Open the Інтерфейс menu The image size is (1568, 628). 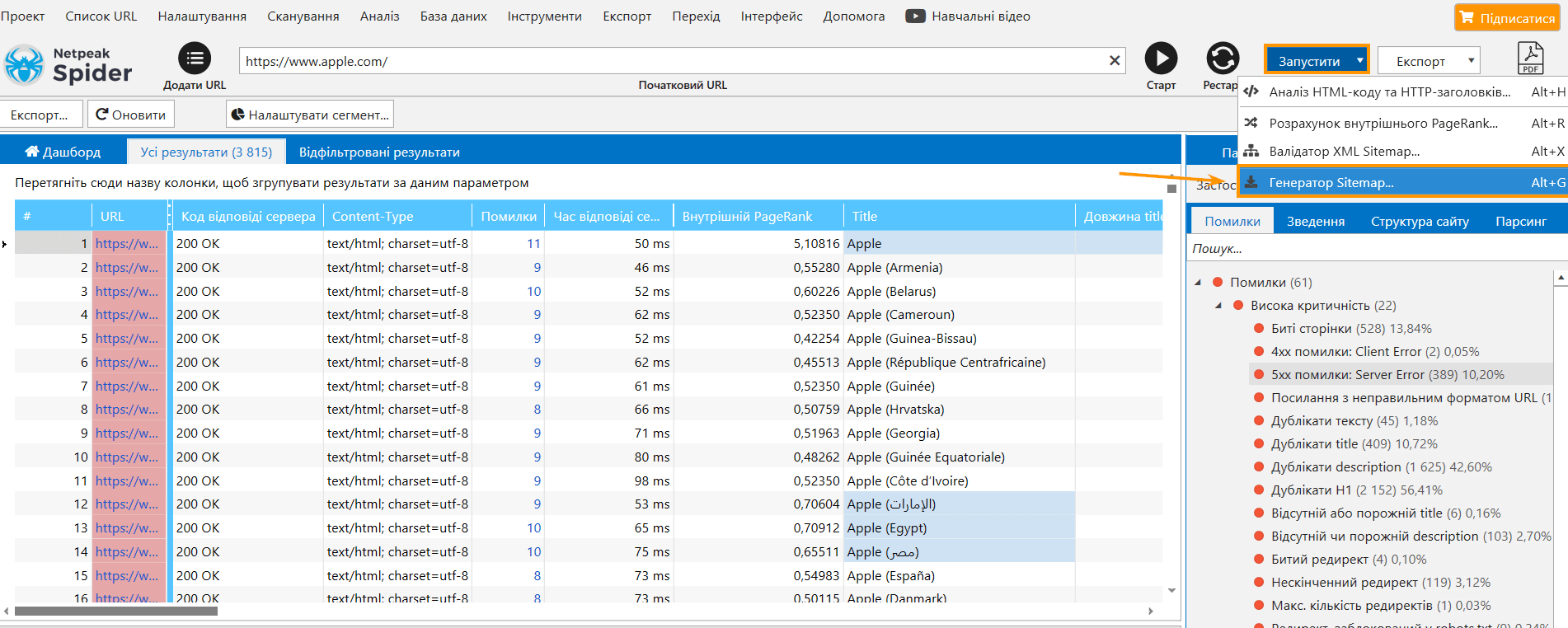pos(772,16)
